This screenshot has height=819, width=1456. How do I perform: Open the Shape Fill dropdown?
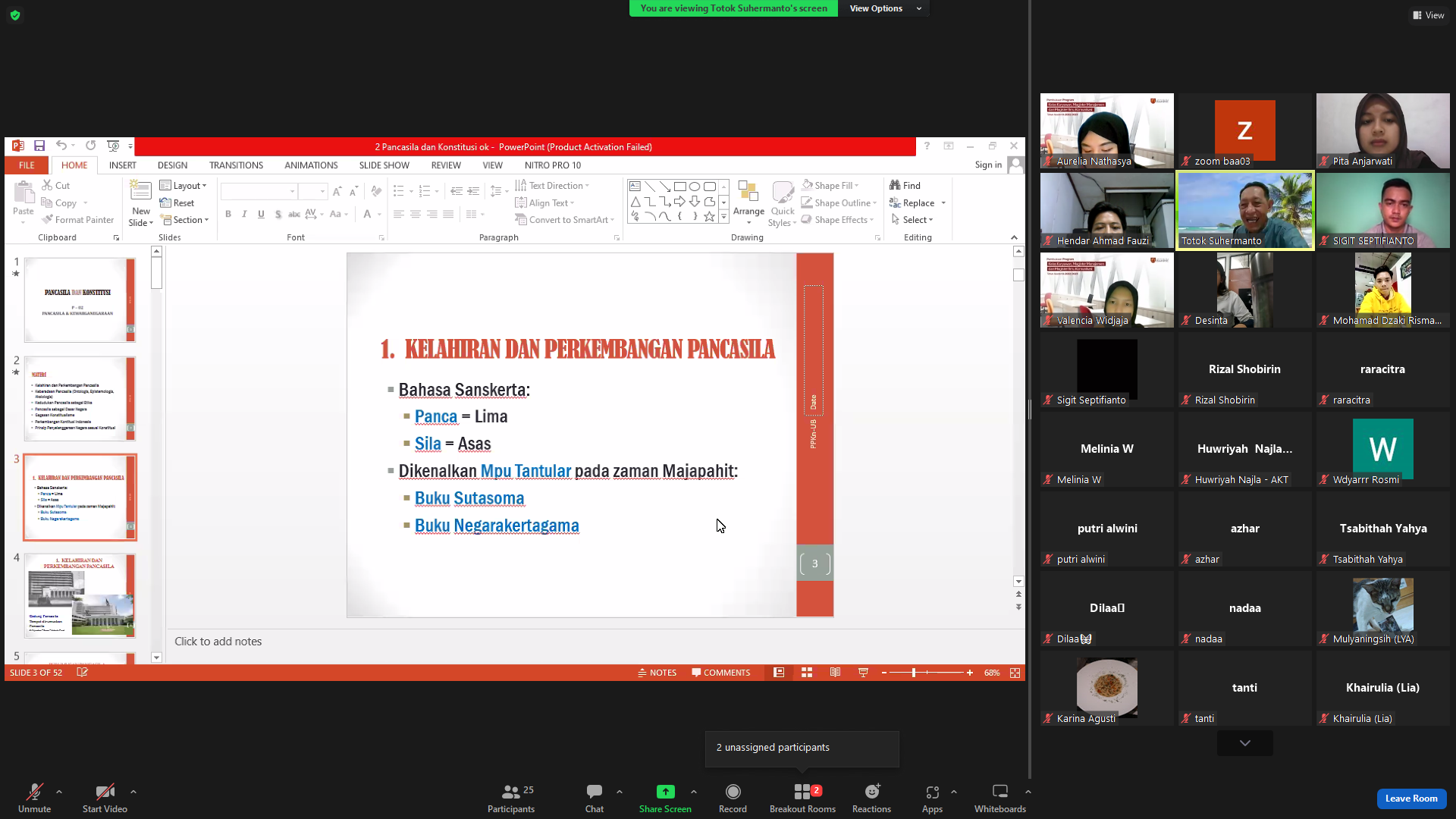coord(830,186)
